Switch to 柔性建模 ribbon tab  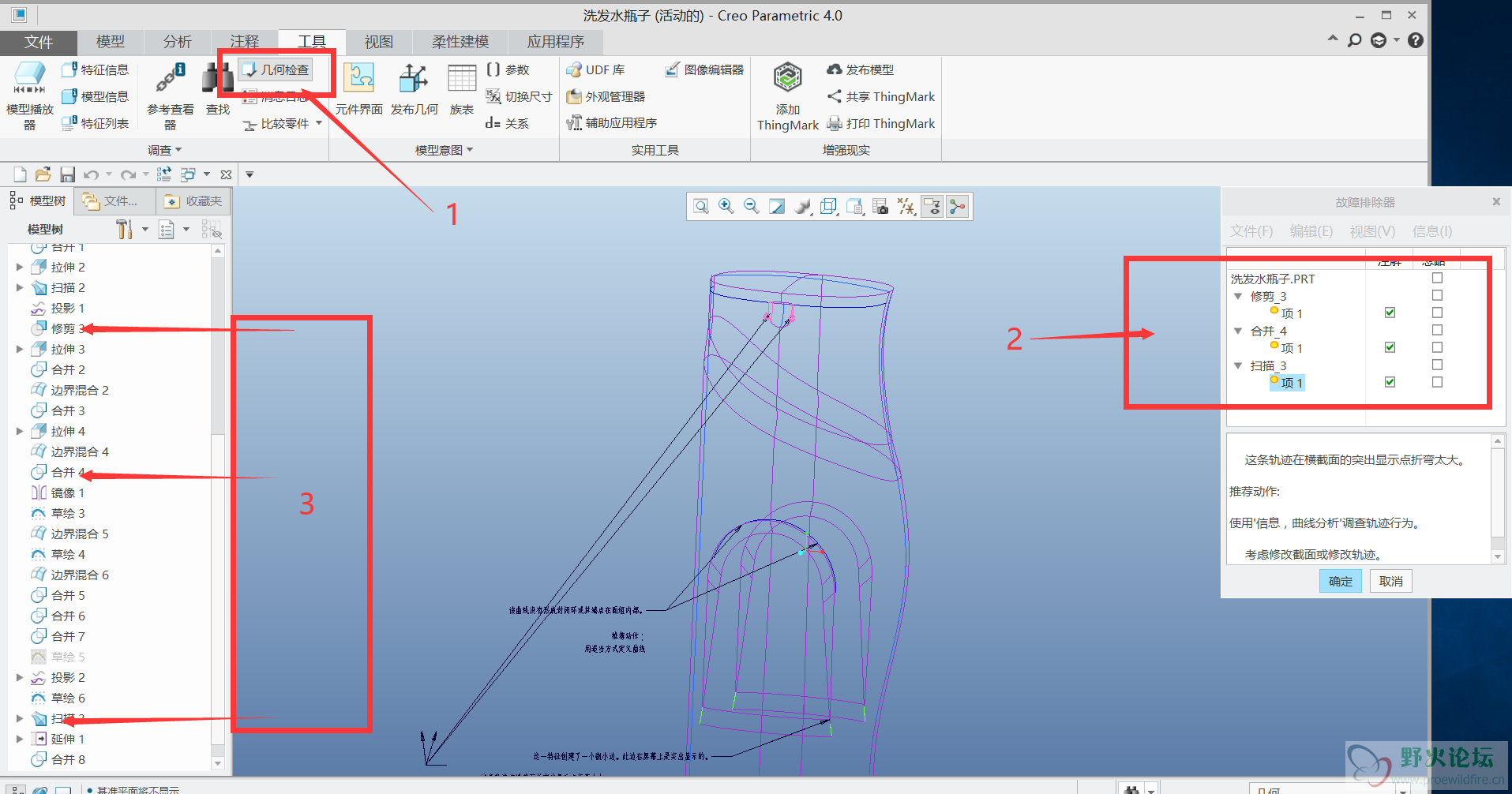(460, 42)
